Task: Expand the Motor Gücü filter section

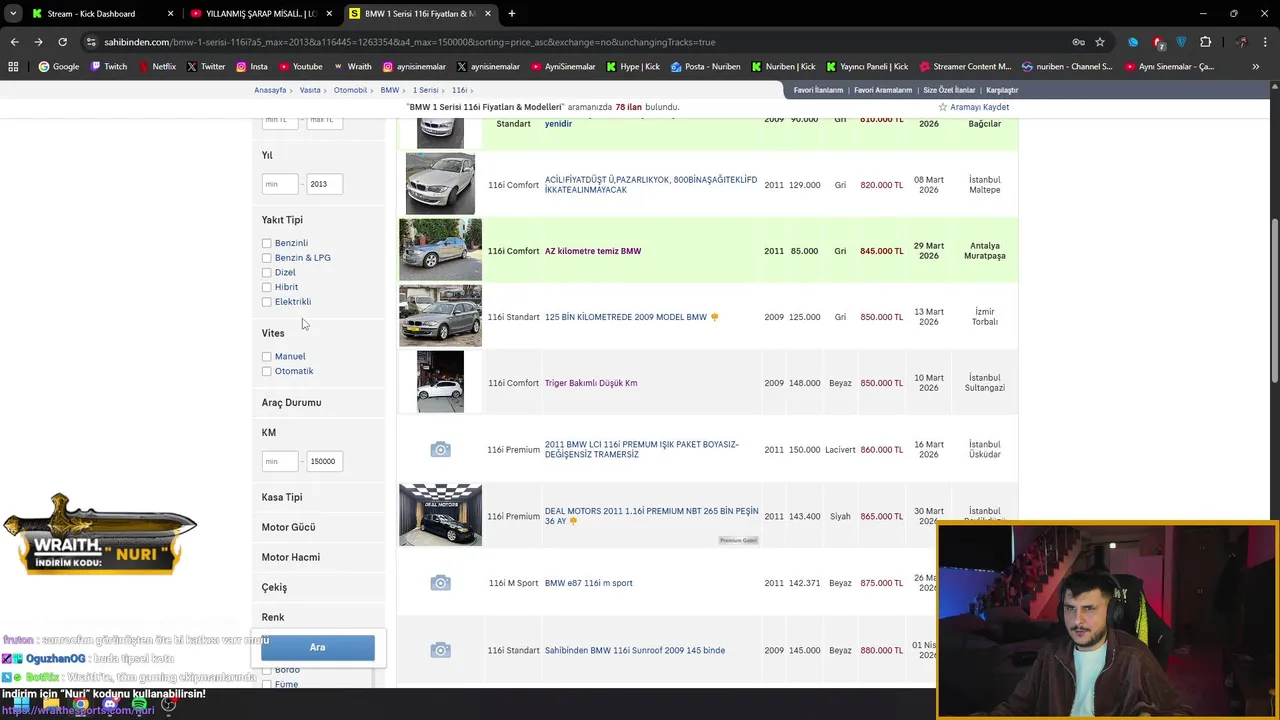Action: (288, 527)
